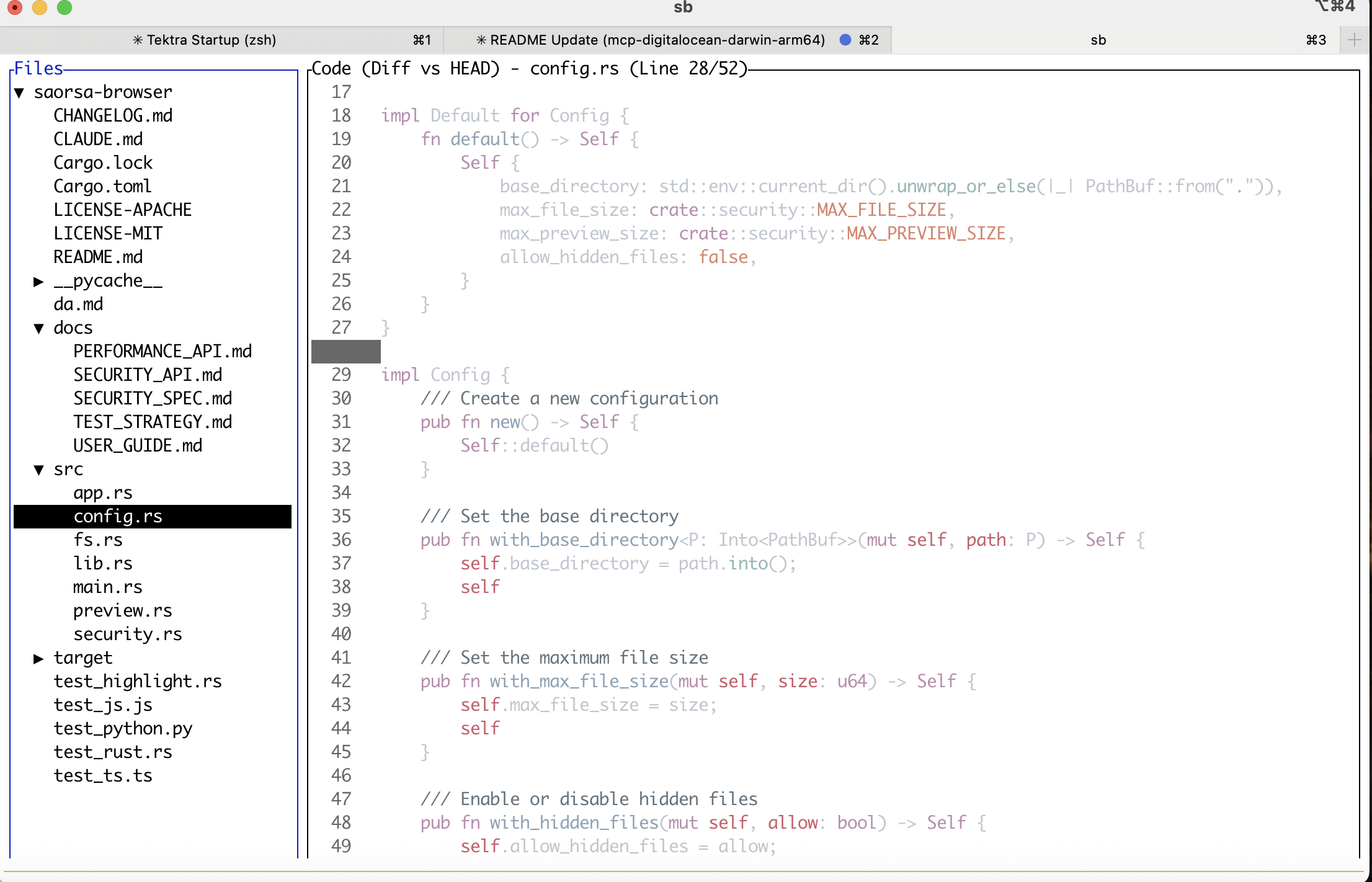Open README.md
The width and height of the screenshot is (1372, 882).
tap(99, 257)
